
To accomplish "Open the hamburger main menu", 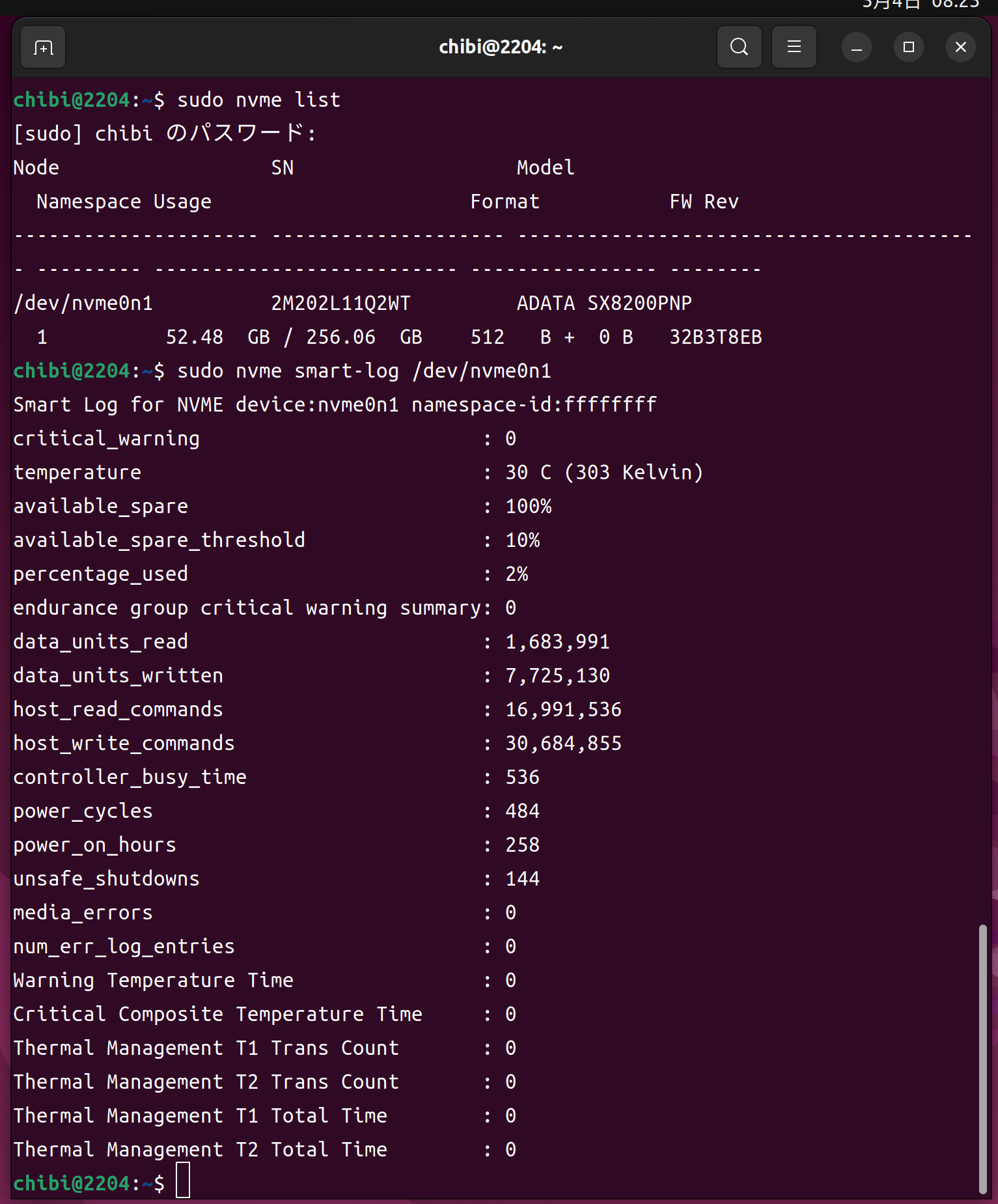I will pyautogui.click(x=794, y=48).
